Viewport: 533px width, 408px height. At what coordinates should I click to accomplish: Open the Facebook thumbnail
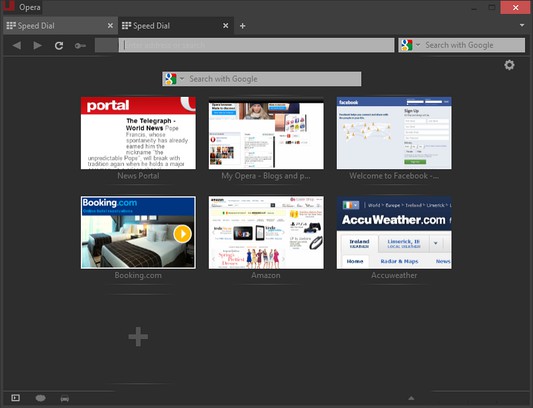(394, 133)
